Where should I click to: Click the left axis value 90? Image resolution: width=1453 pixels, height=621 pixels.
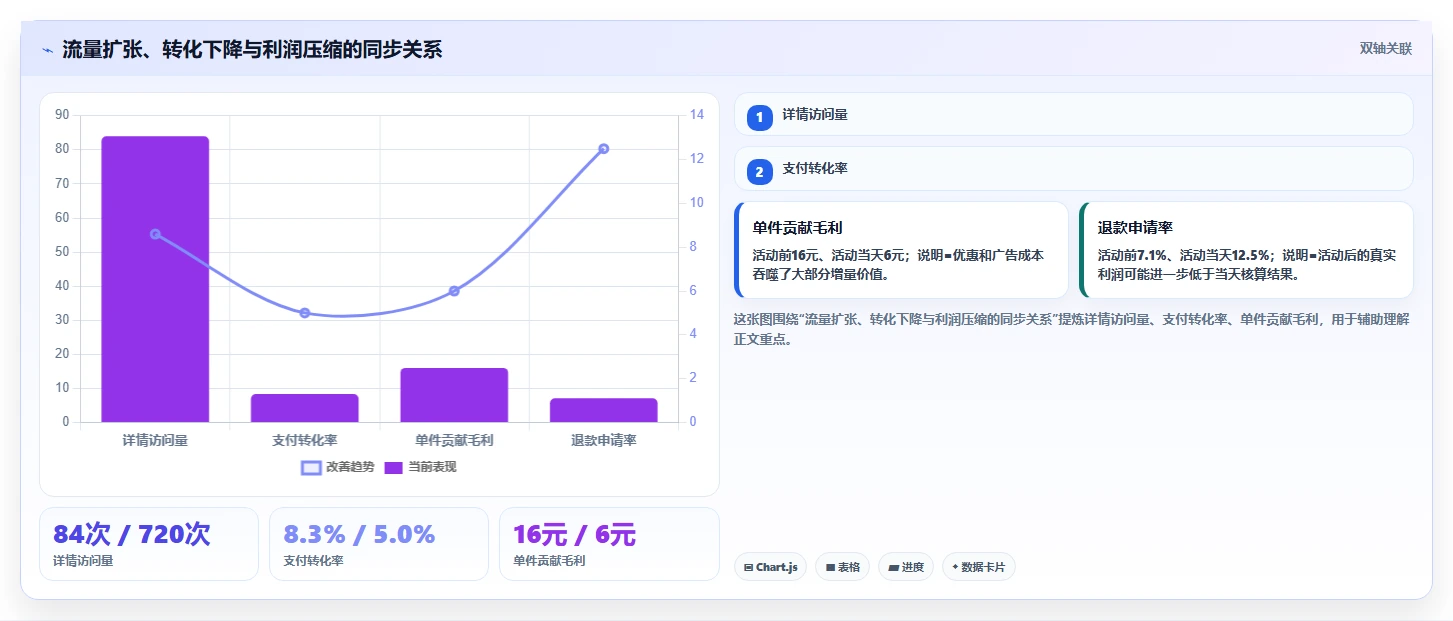pos(62,115)
